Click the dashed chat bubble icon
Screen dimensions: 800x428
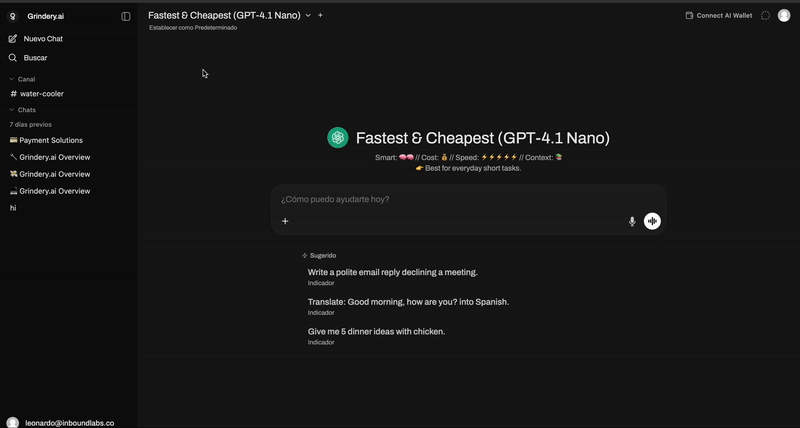click(765, 16)
